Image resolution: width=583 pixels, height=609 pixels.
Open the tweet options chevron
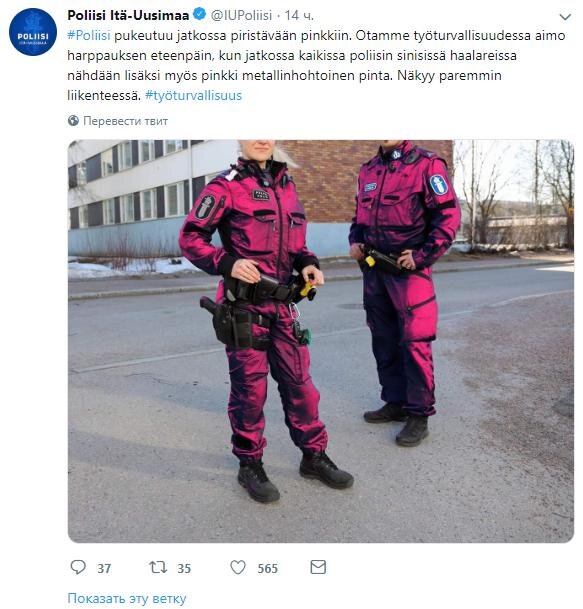565,17
